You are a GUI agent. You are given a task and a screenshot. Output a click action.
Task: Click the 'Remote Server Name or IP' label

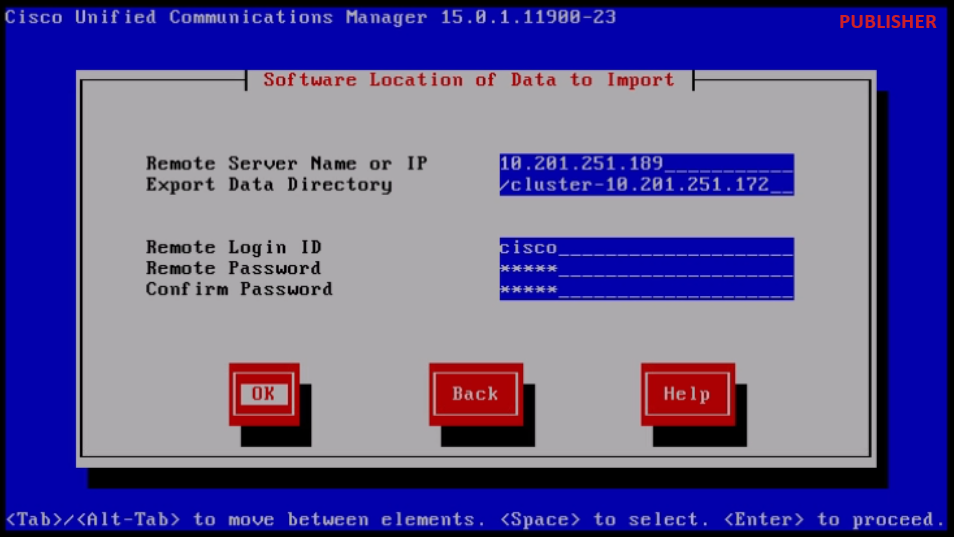click(287, 164)
